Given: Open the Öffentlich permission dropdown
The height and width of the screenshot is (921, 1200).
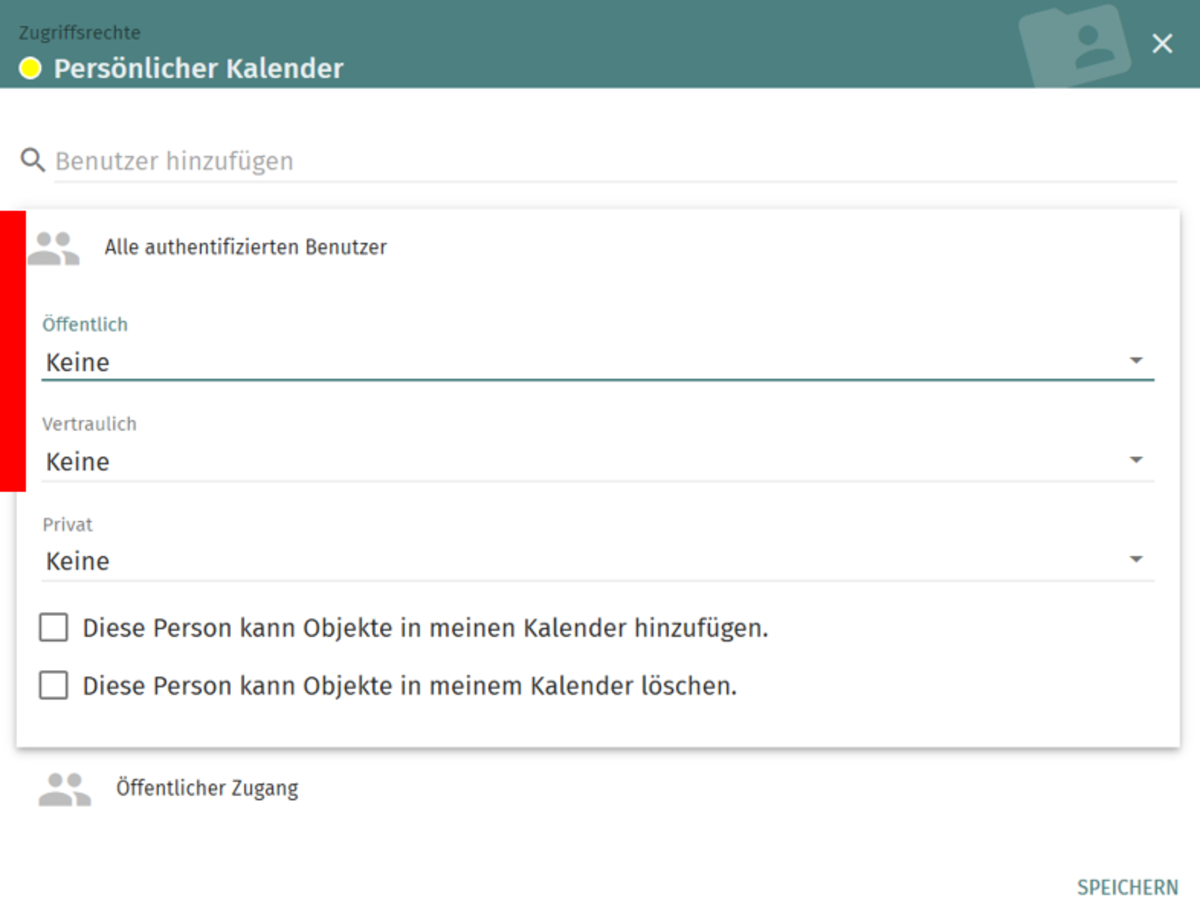Looking at the screenshot, I should (x=598, y=362).
